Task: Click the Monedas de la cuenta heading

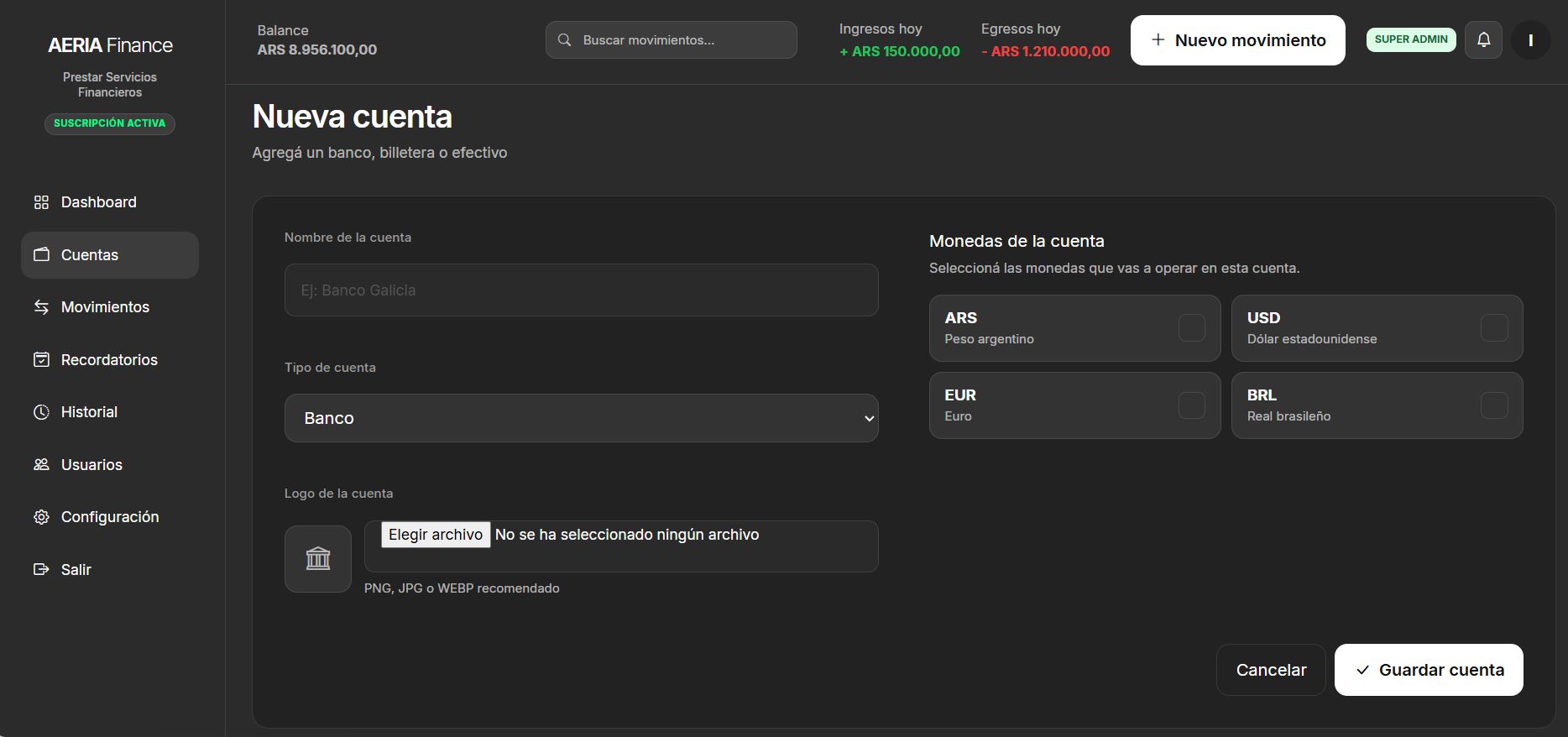Action: (1017, 241)
